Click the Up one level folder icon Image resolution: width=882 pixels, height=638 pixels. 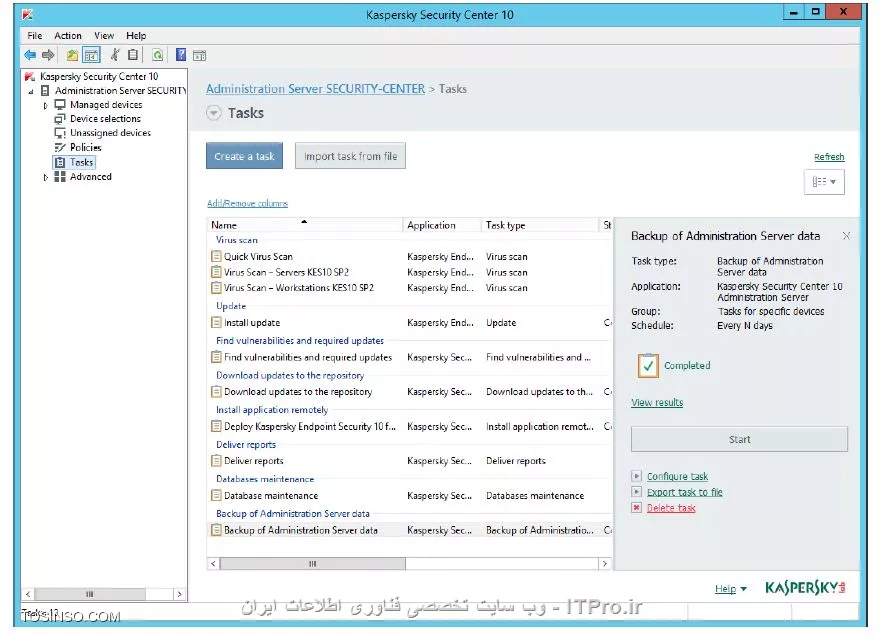pyautogui.click(x=73, y=55)
